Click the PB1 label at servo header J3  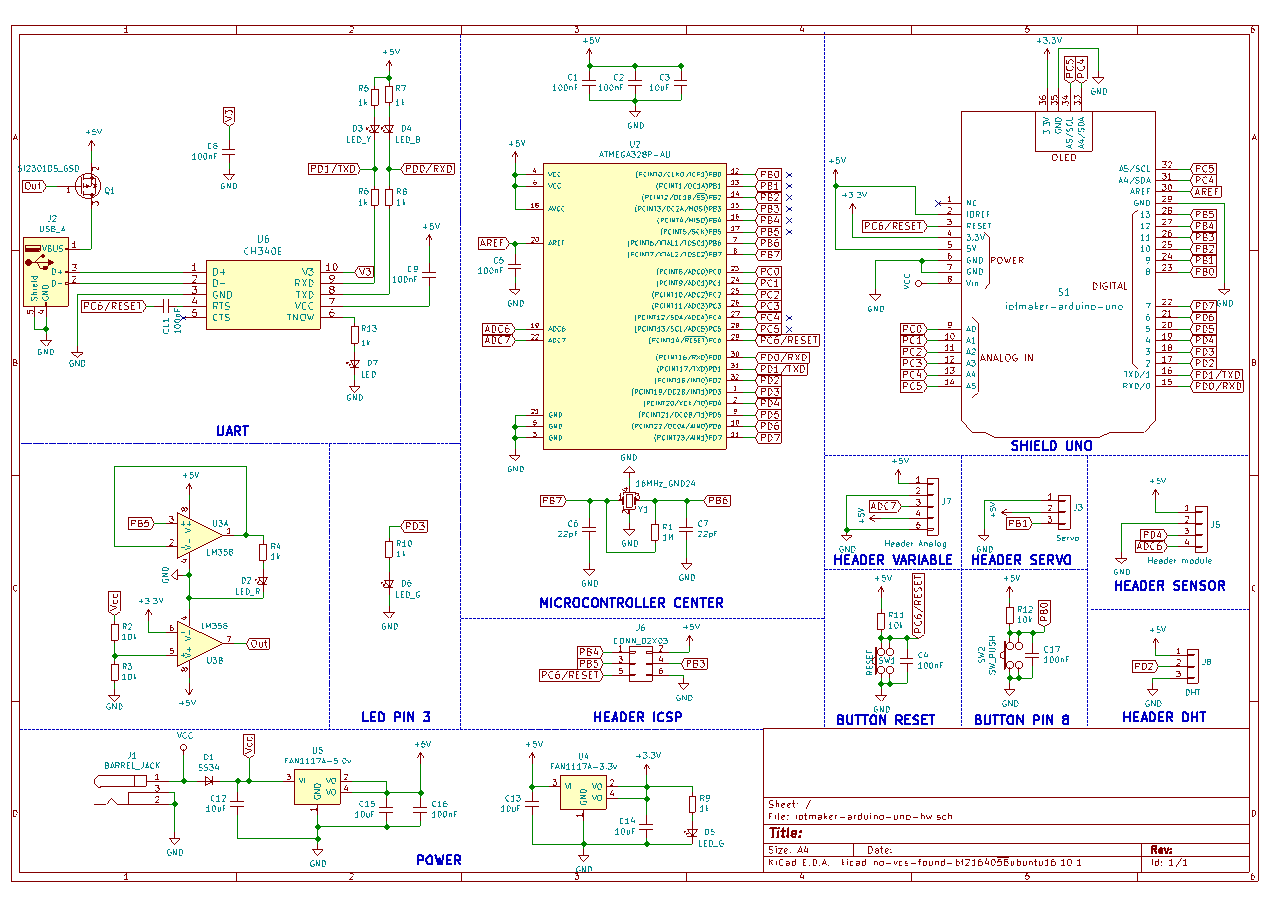[x=1019, y=523]
